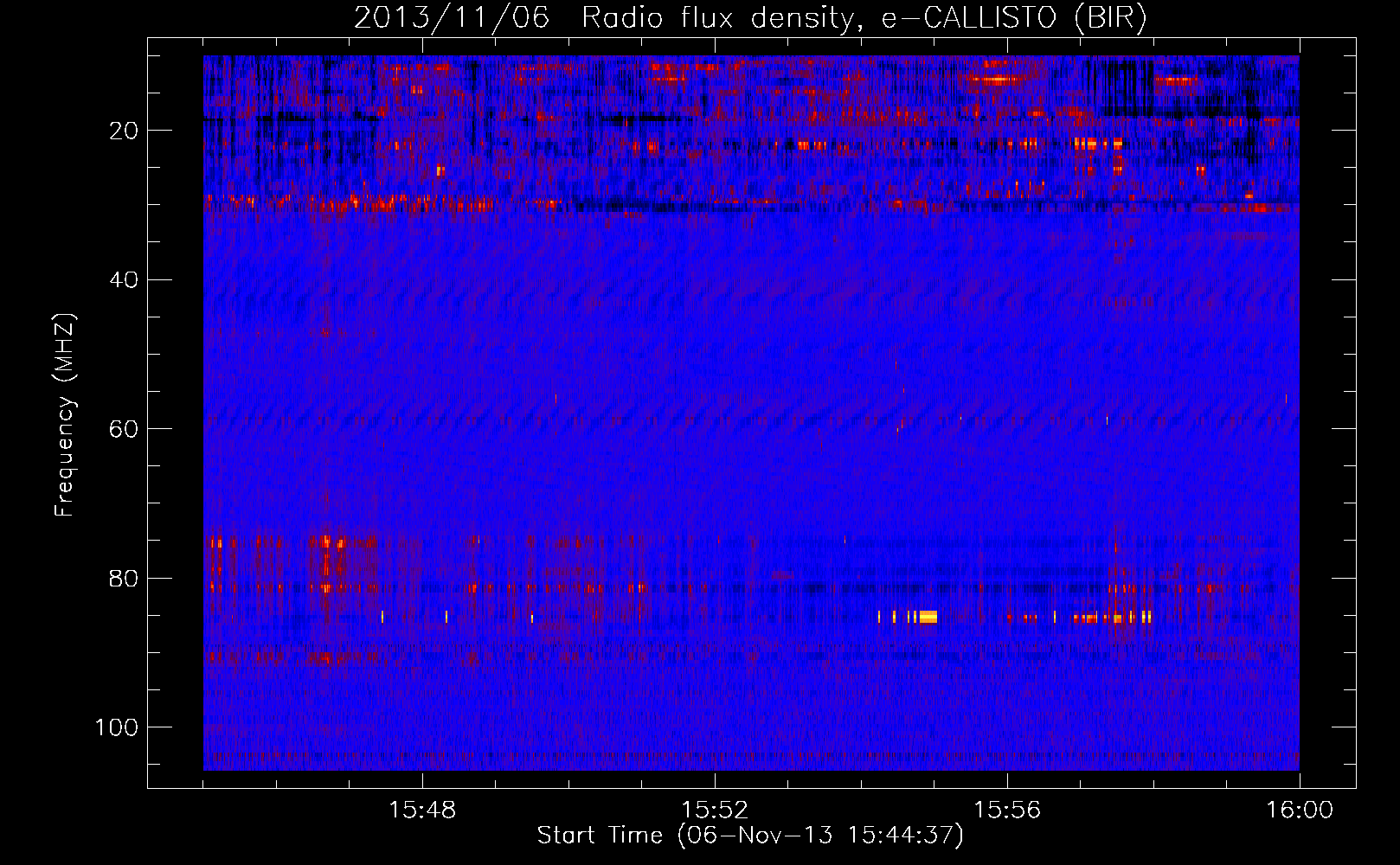
Task: Click the 'Start Time (06-Nov-13 15:44:37)' axis label
Action: click(x=750, y=836)
